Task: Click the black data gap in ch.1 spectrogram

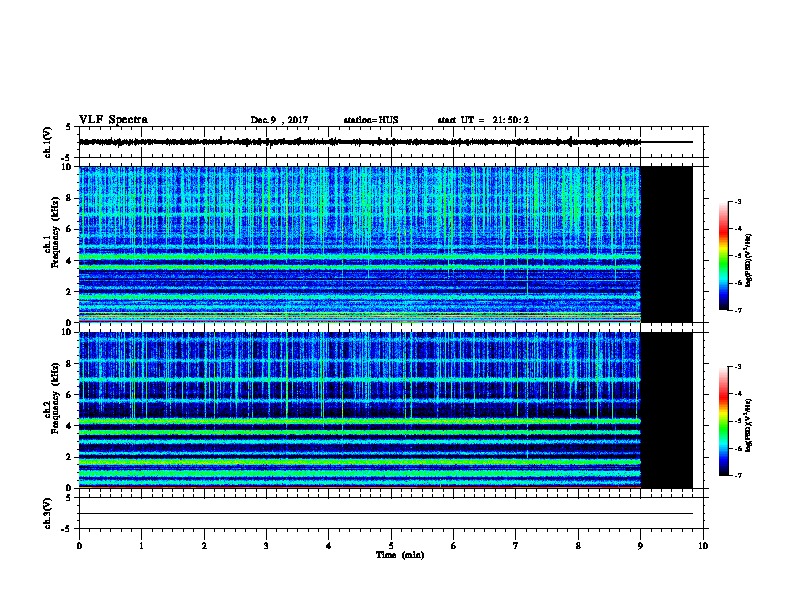Action: tap(667, 244)
